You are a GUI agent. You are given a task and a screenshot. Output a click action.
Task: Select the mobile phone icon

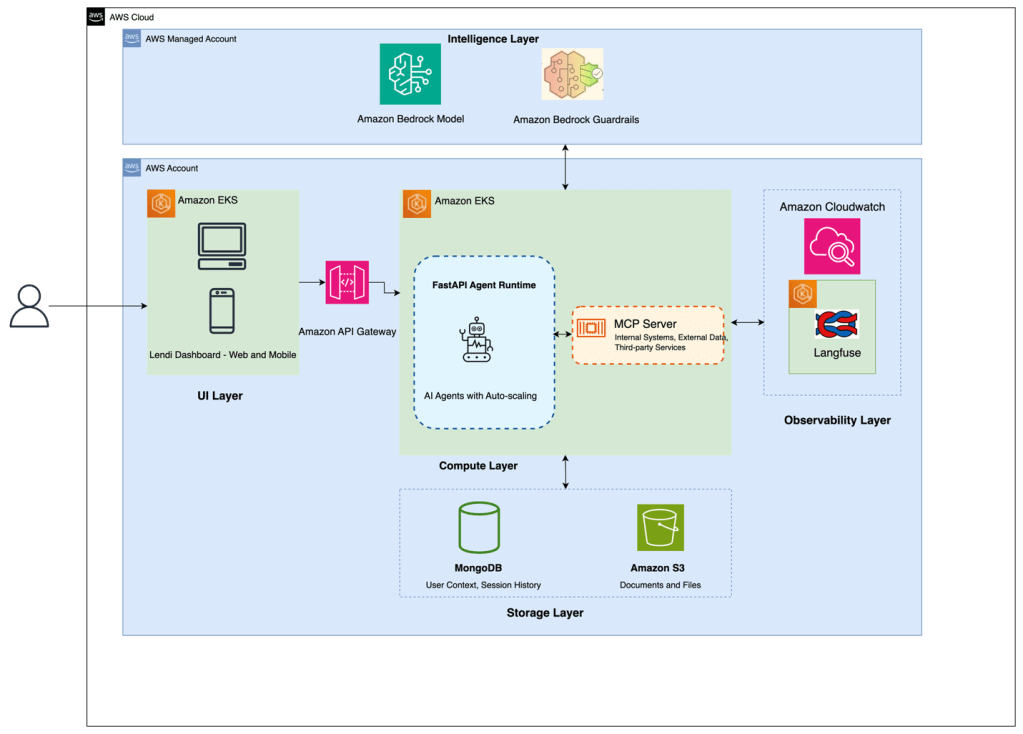point(221,310)
